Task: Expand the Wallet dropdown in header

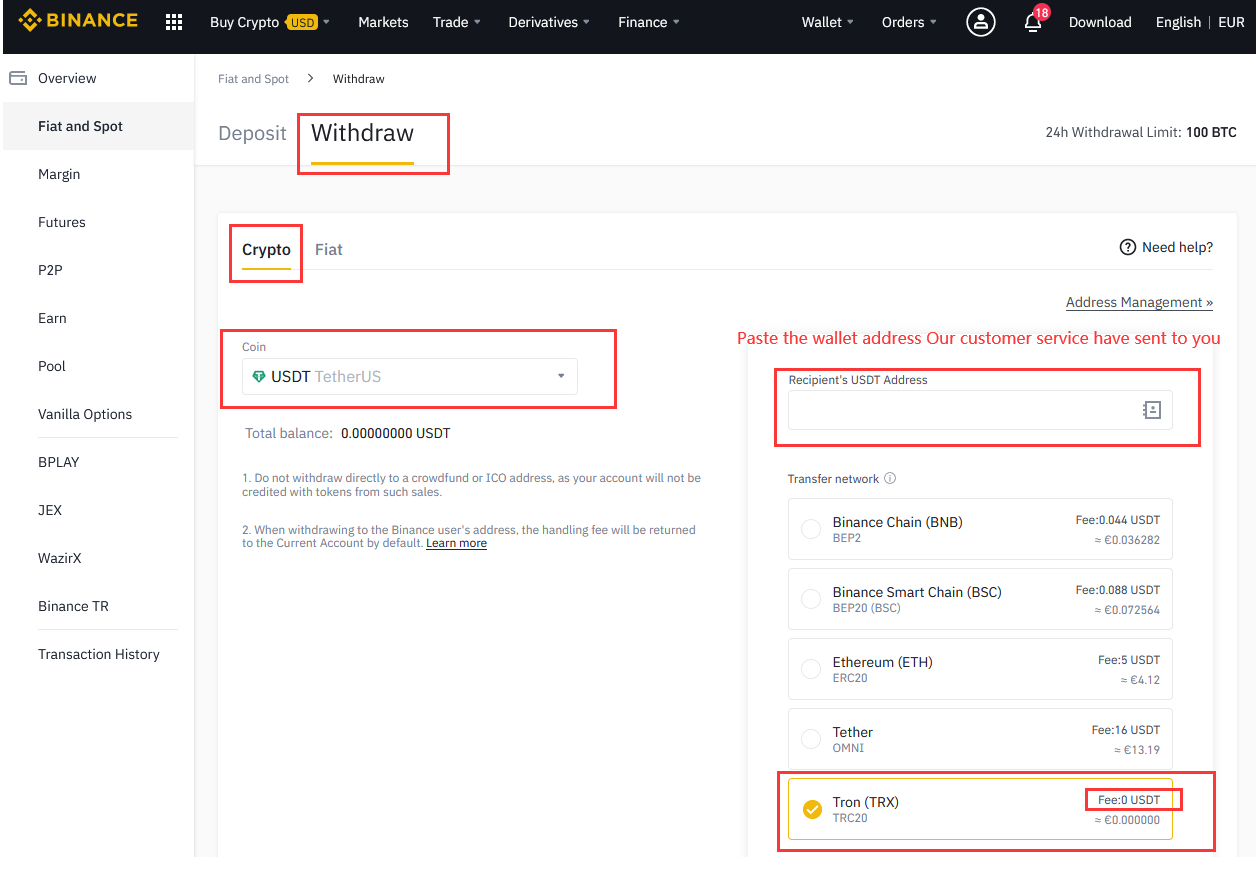Action: click(827, 22)
